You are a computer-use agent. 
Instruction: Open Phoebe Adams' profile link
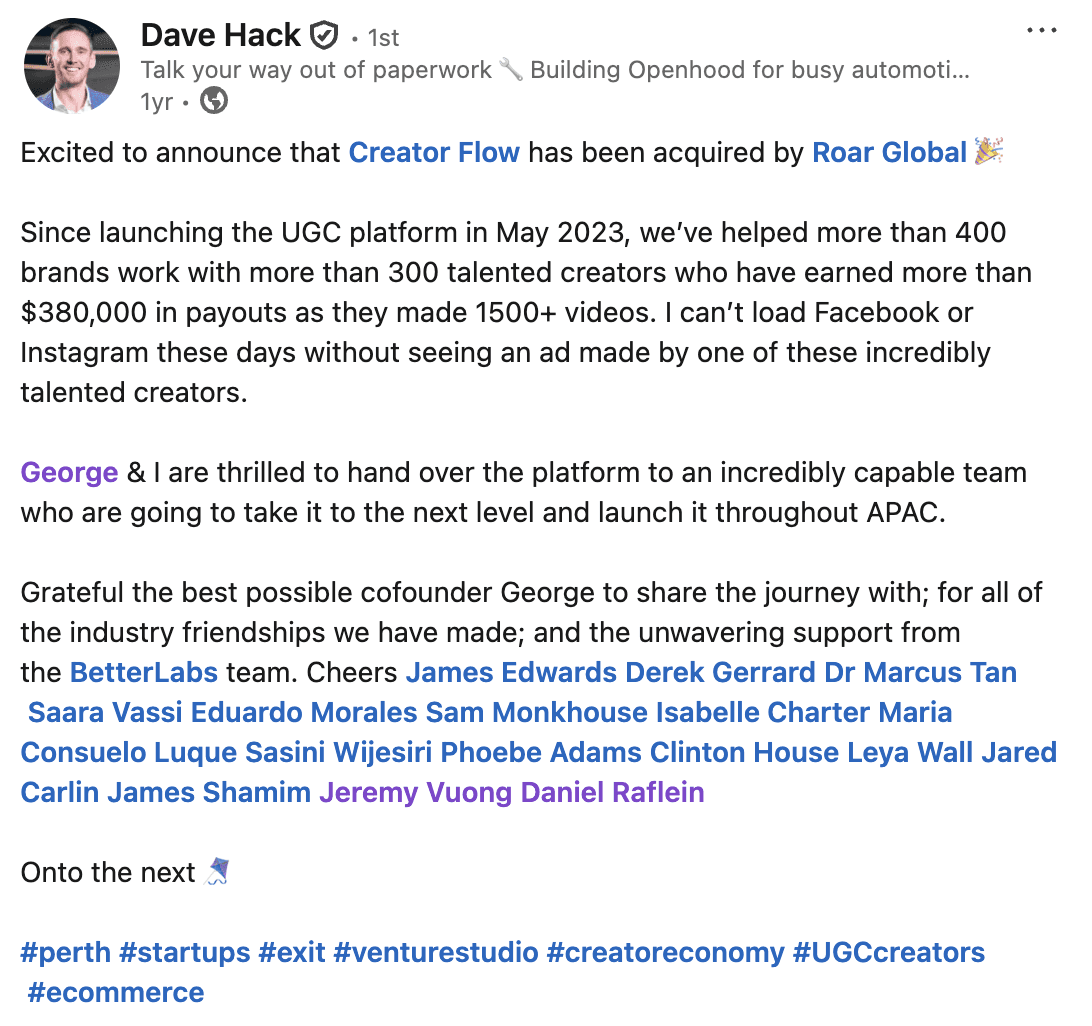[x=540, y=753]
